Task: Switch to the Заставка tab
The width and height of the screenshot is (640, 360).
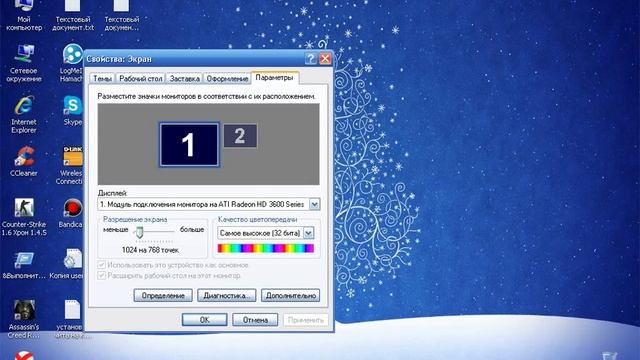Action: (x=184, y=78)
